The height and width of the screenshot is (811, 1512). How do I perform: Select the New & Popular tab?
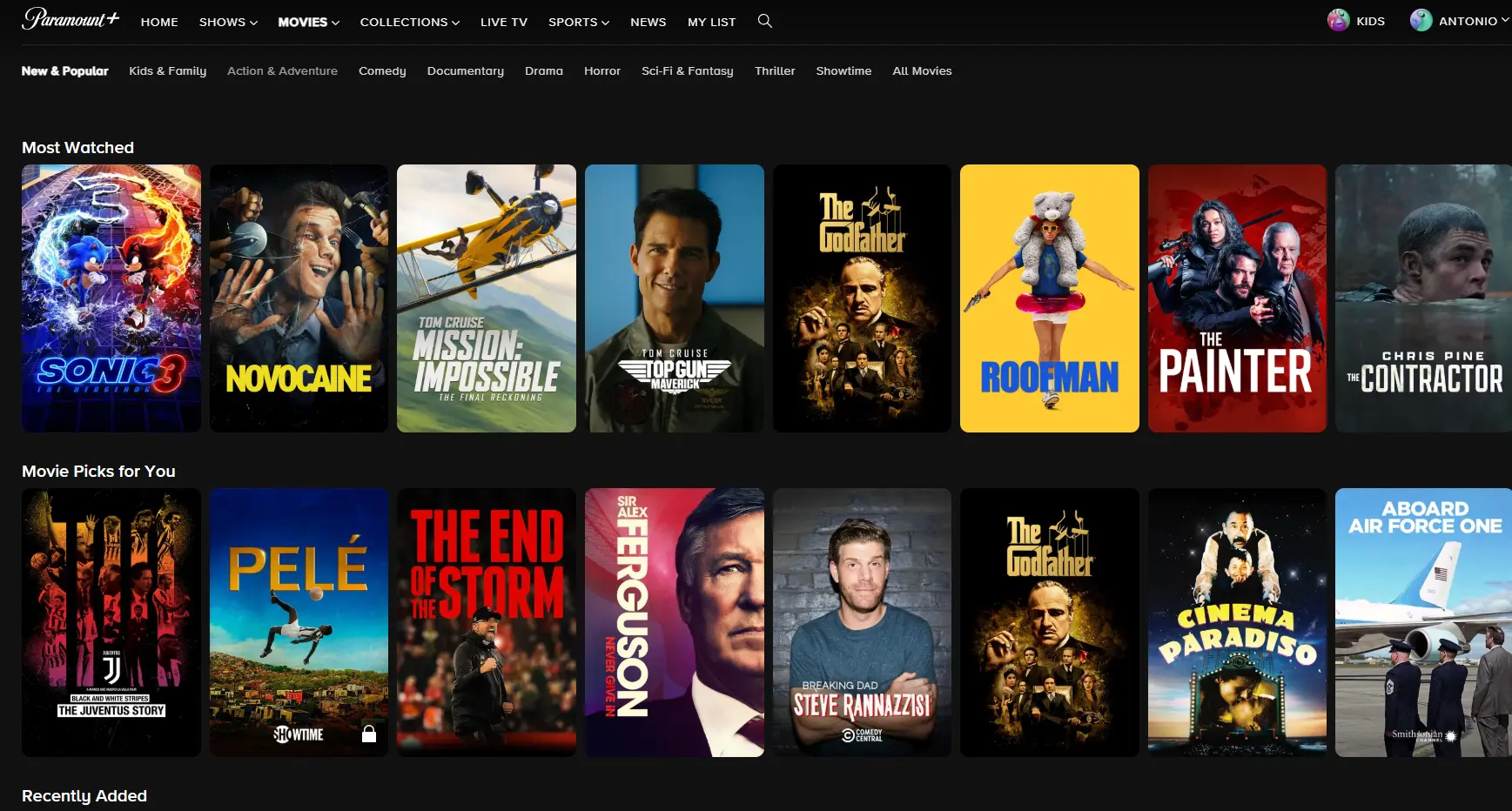(x=65, y=70)
